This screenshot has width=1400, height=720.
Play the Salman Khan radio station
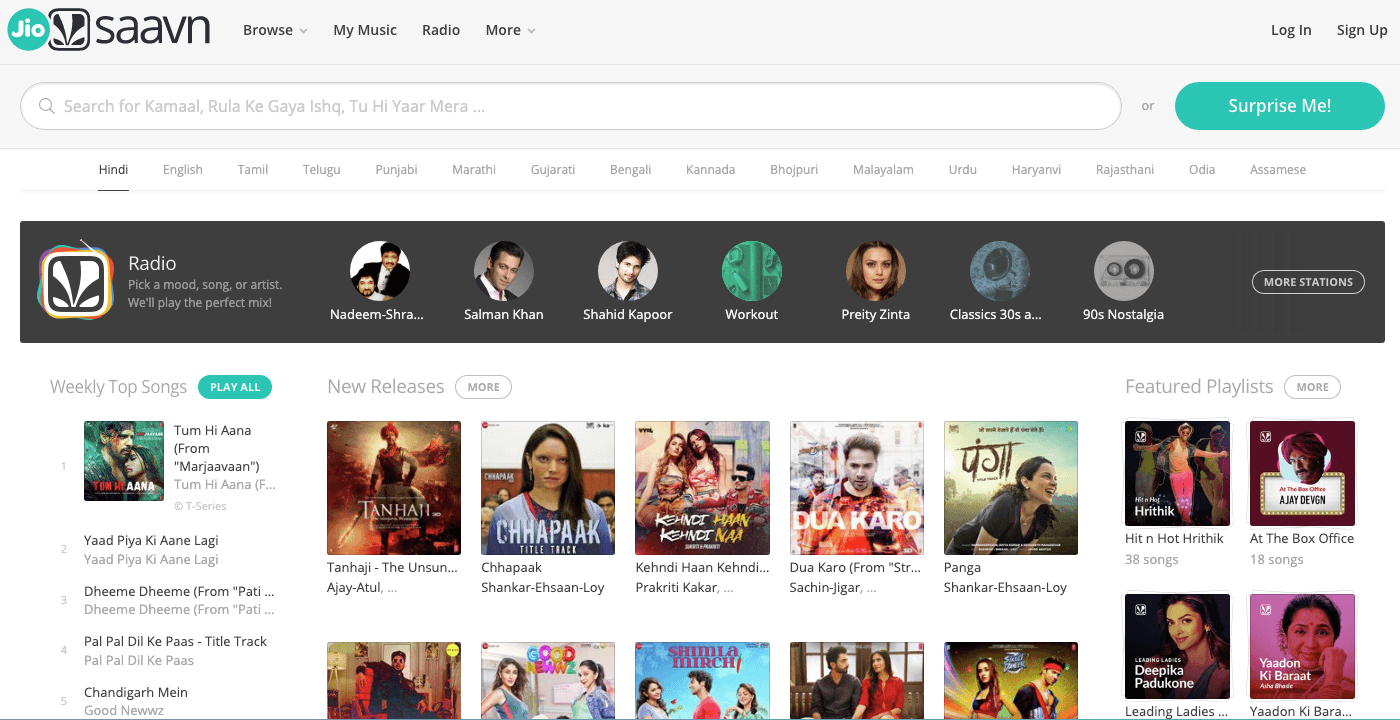503,271
